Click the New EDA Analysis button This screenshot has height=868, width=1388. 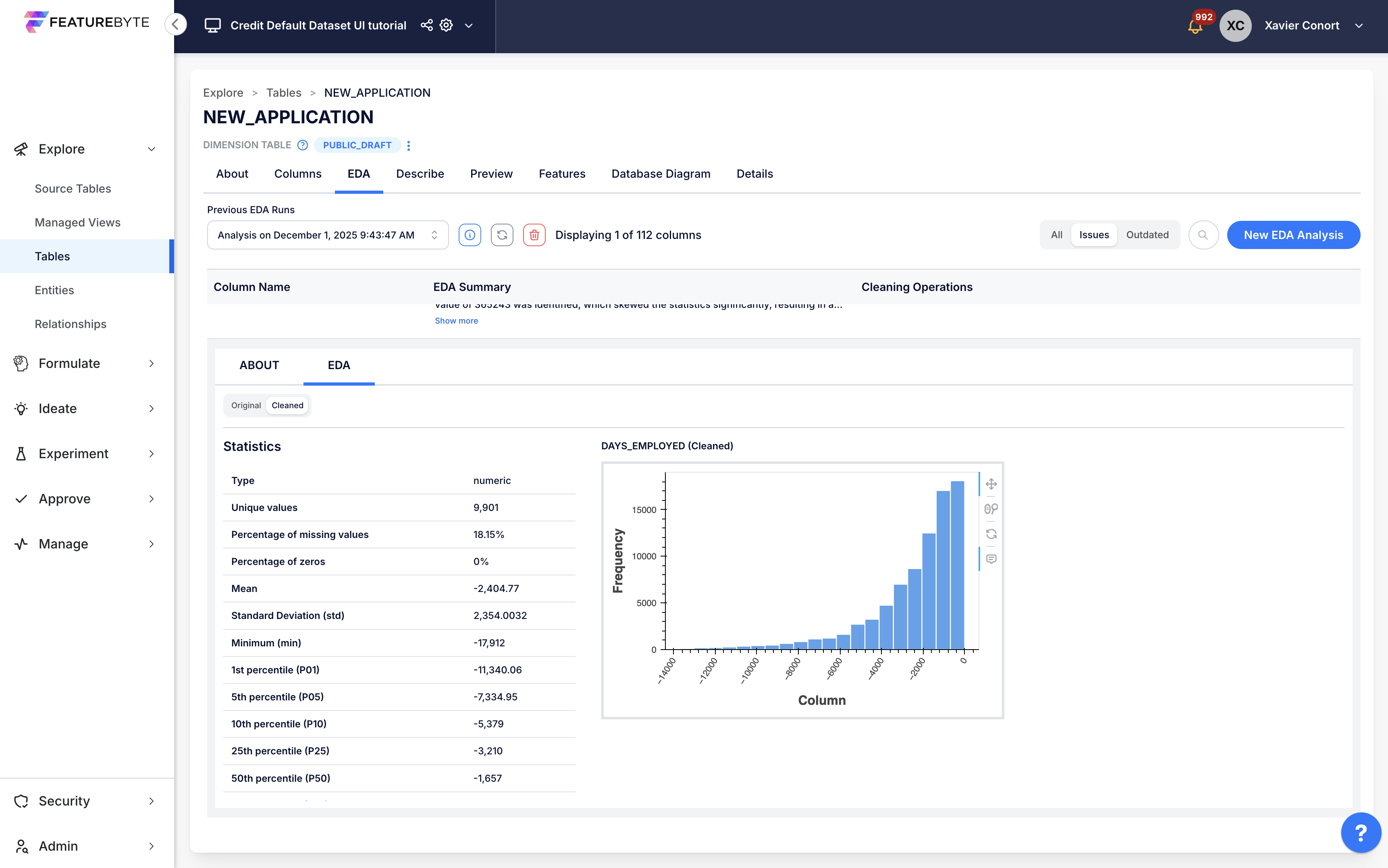(1293, 235)
